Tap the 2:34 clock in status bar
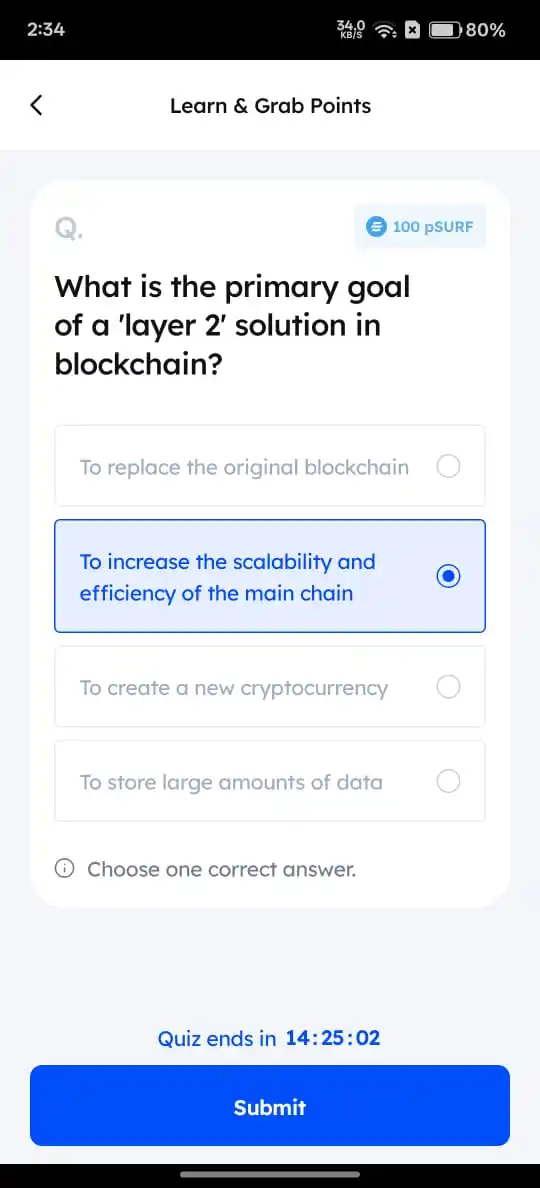Viewport: 540px width, 1188px height. [x=45, y=30]
